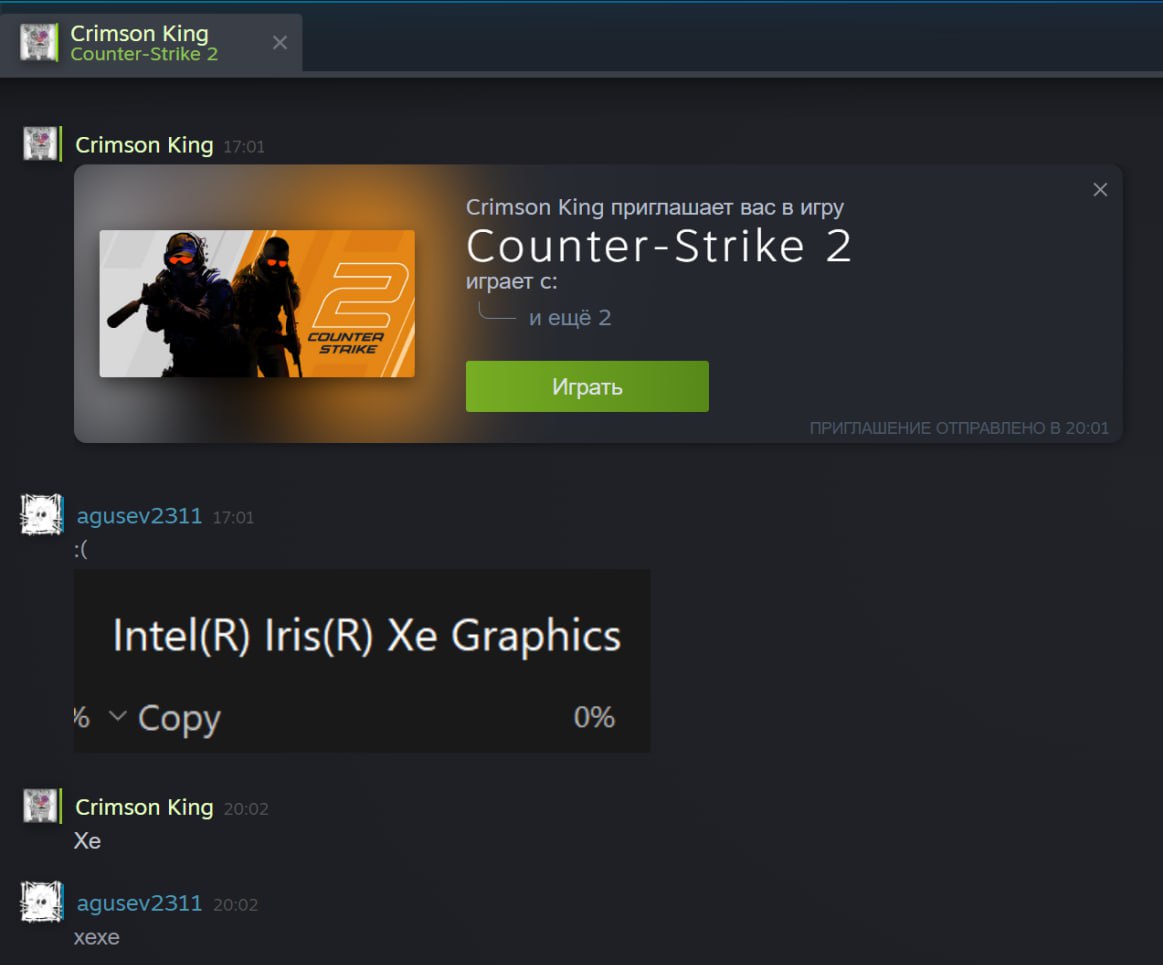Viewport: 1163px width, 965px height.
Task: Expand the 'и ещё 2' players list
Action: [x=569, y=318]
